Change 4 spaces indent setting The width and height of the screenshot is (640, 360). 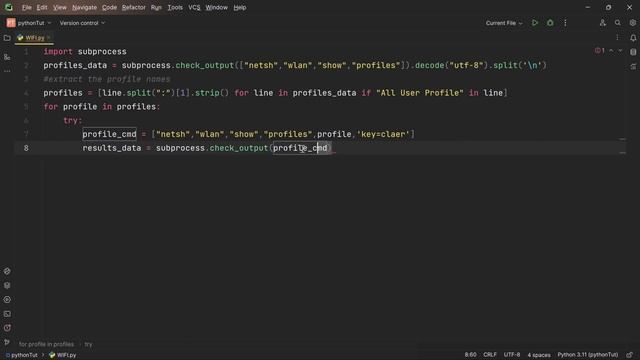[x=539, y=355]
